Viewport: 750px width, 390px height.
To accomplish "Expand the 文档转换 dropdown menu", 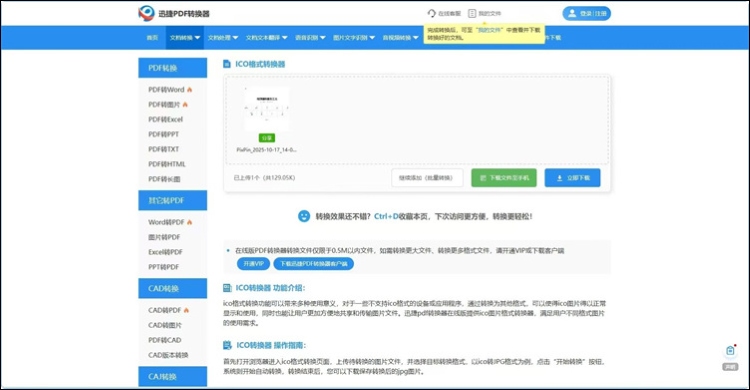I will pos(185,38).
